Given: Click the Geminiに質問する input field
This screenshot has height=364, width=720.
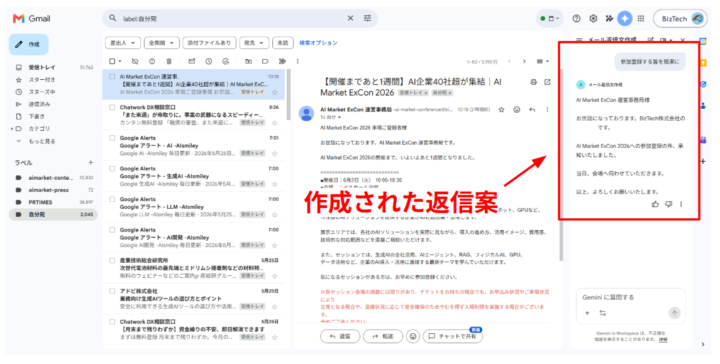Looking at the screenshot, I should coord(630,297).
